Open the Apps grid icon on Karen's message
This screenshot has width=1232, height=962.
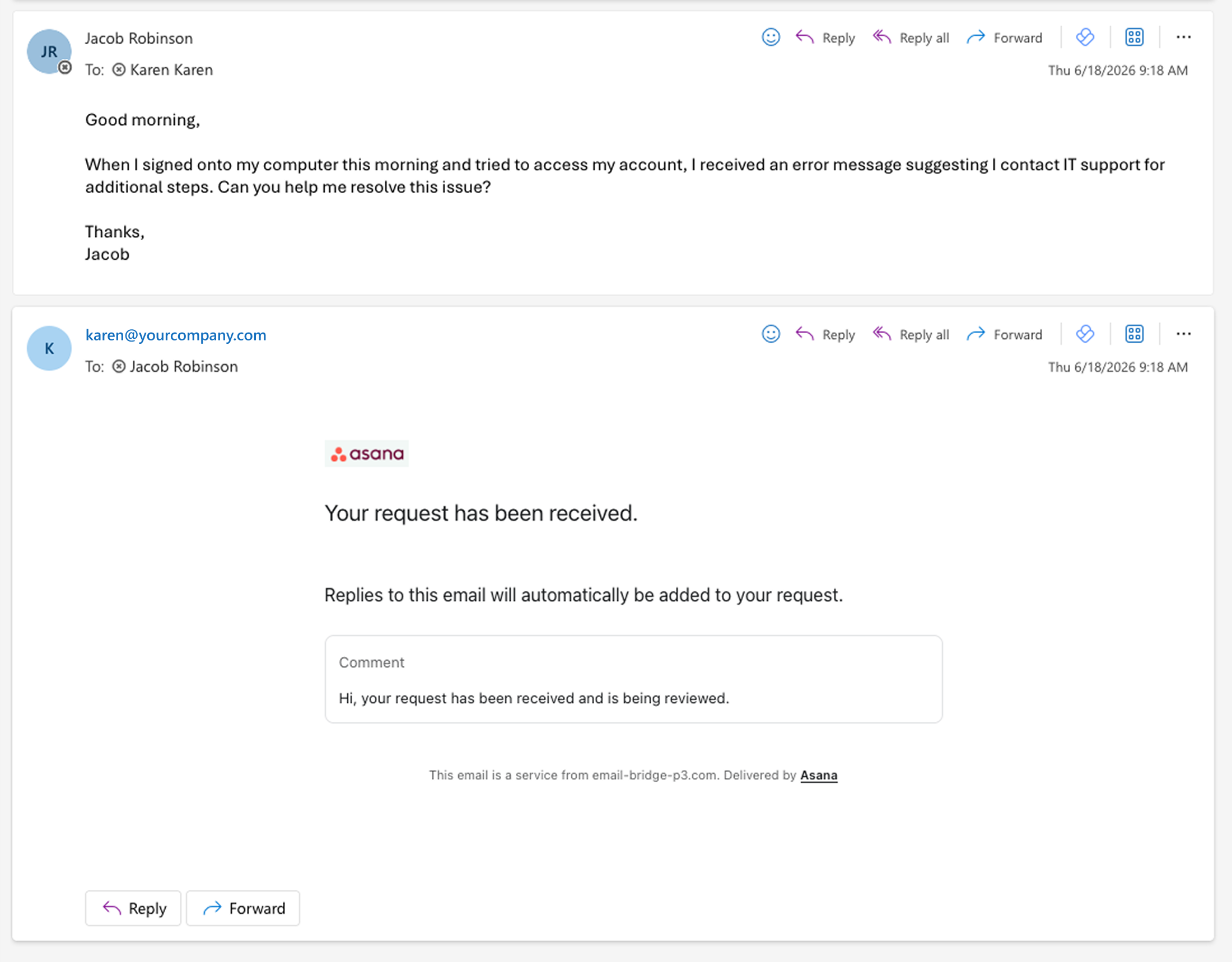[x=1135, y=334]
